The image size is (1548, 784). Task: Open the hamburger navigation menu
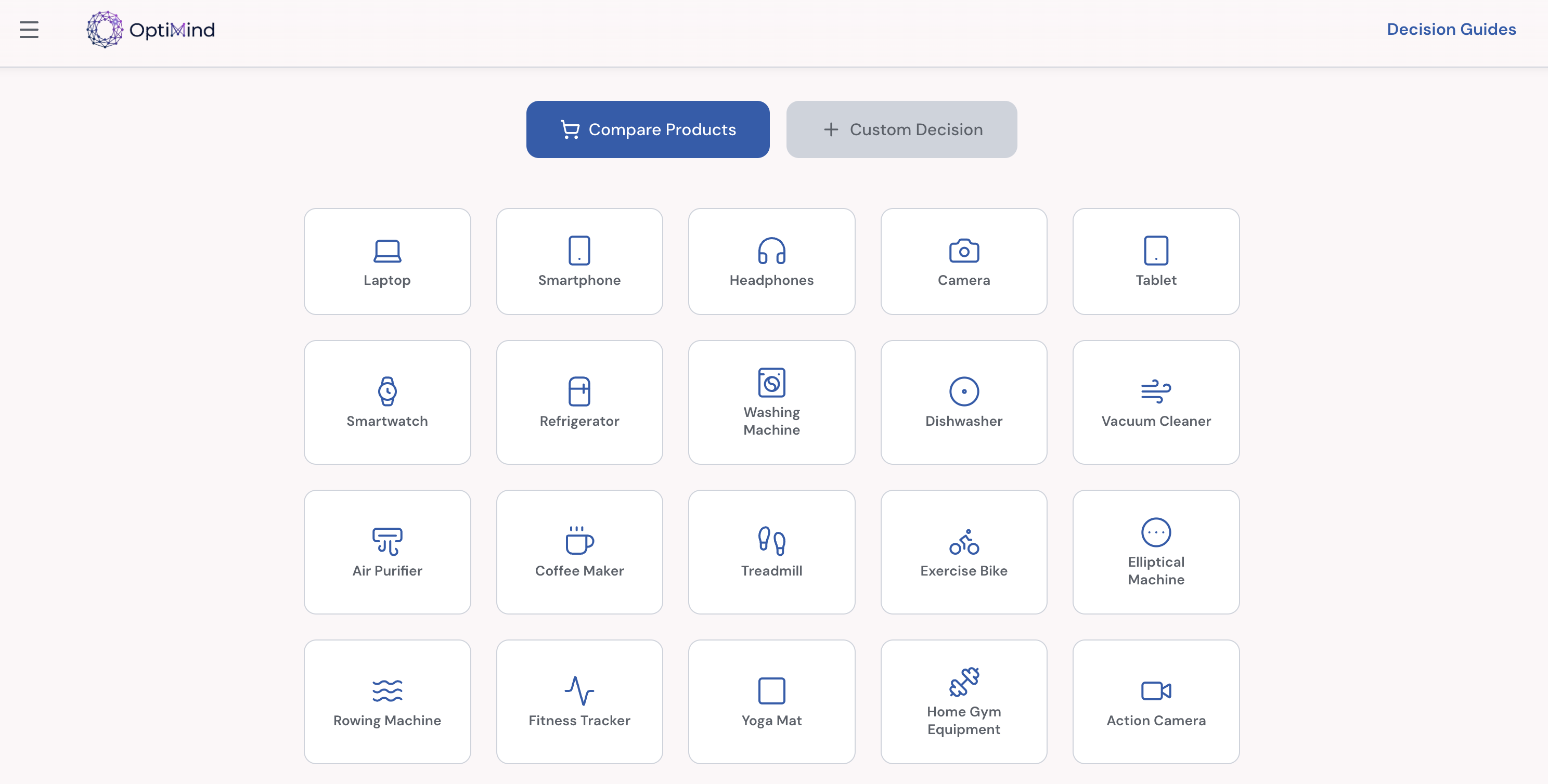pos(28,29)
